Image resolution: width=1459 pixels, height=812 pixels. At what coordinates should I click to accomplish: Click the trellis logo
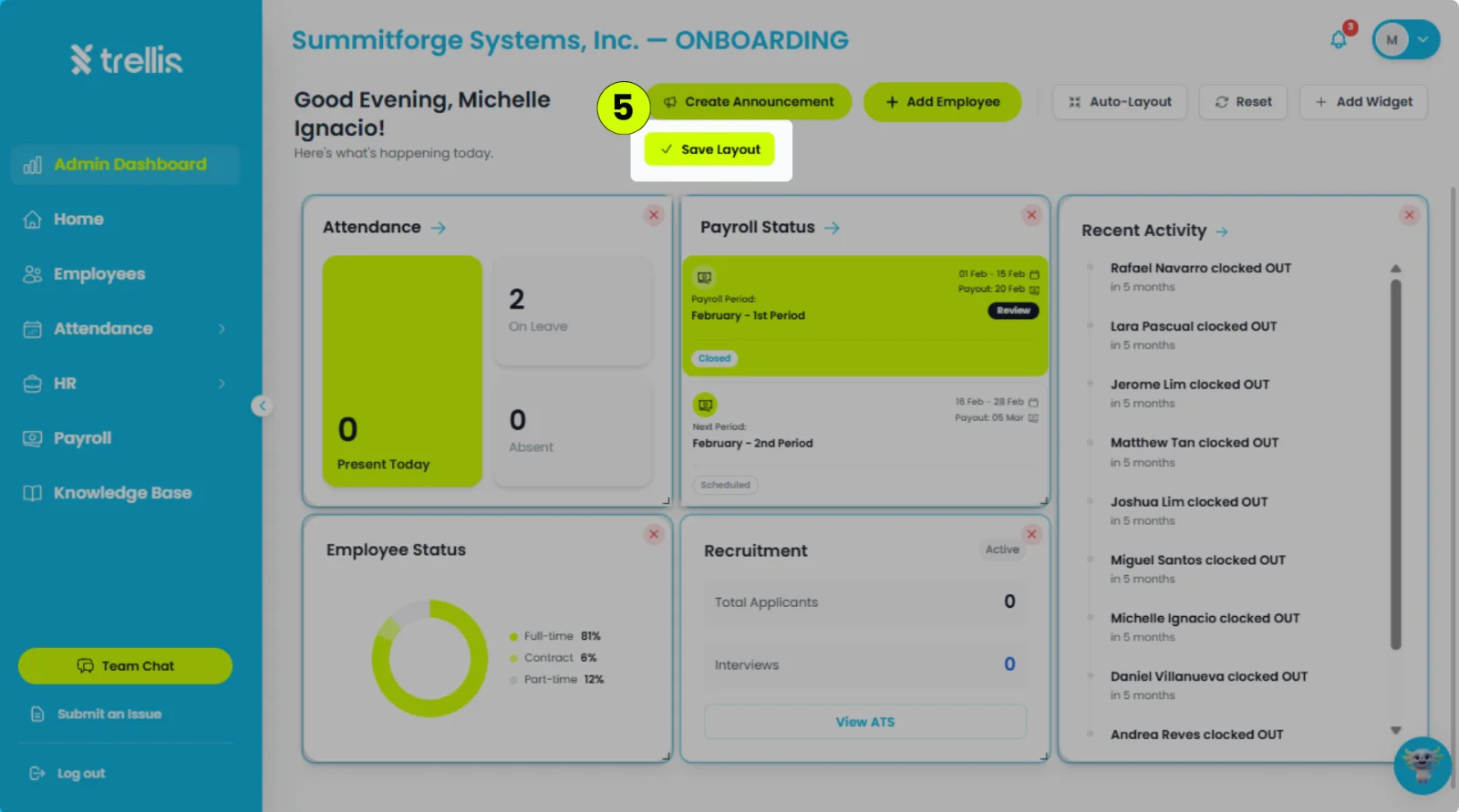coord(127,60)
